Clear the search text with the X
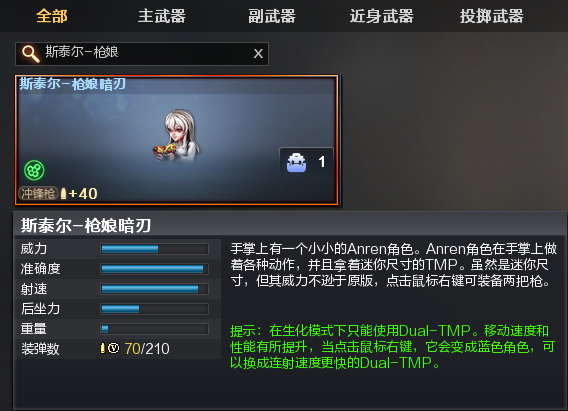The width and height of the screenshot is (568, 411). 258,54
